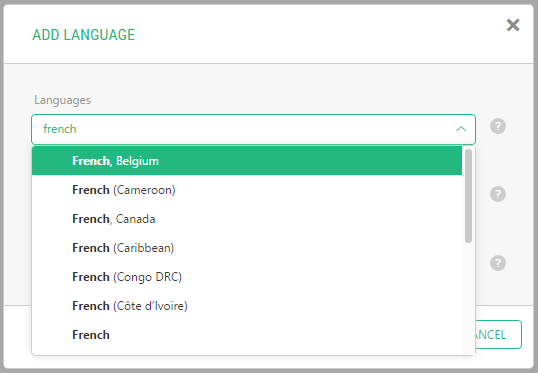
Task: Click the partially hidden Cancel button
Action: point(499,335)
